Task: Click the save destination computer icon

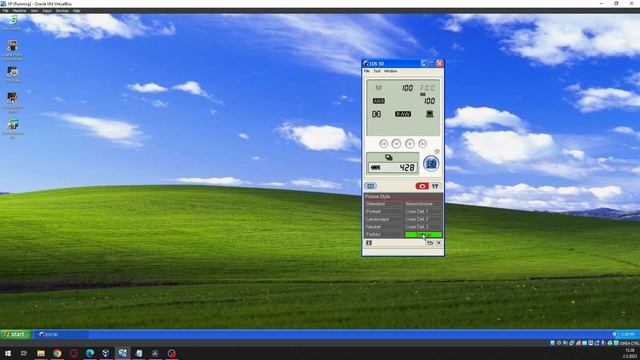Action: (429, 114)
